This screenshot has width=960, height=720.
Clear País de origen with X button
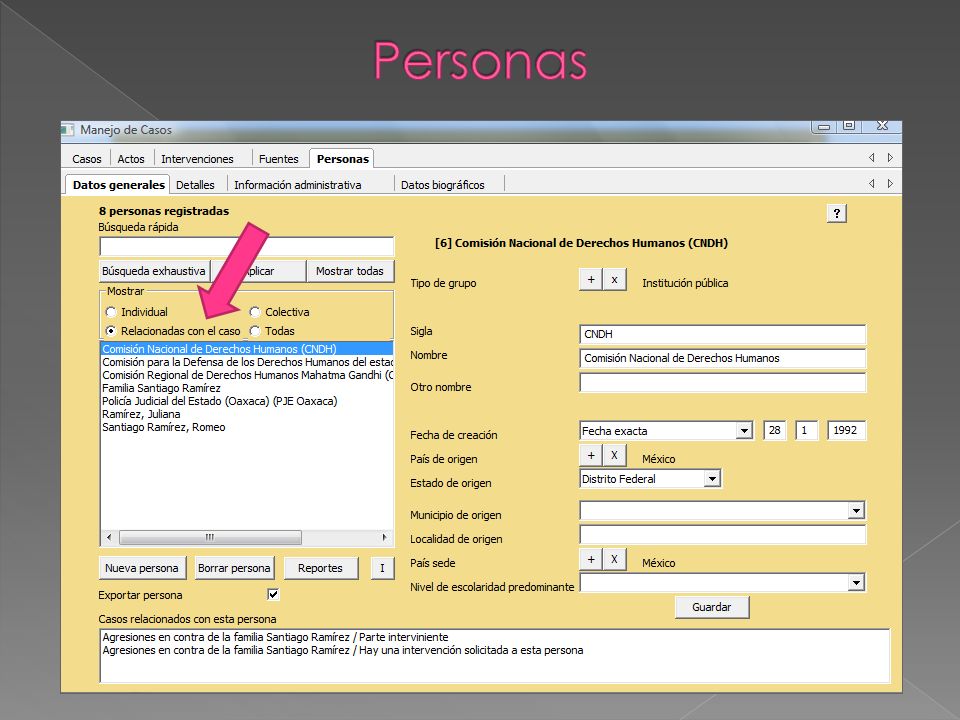pyautogui.click(x=614, y=456)
